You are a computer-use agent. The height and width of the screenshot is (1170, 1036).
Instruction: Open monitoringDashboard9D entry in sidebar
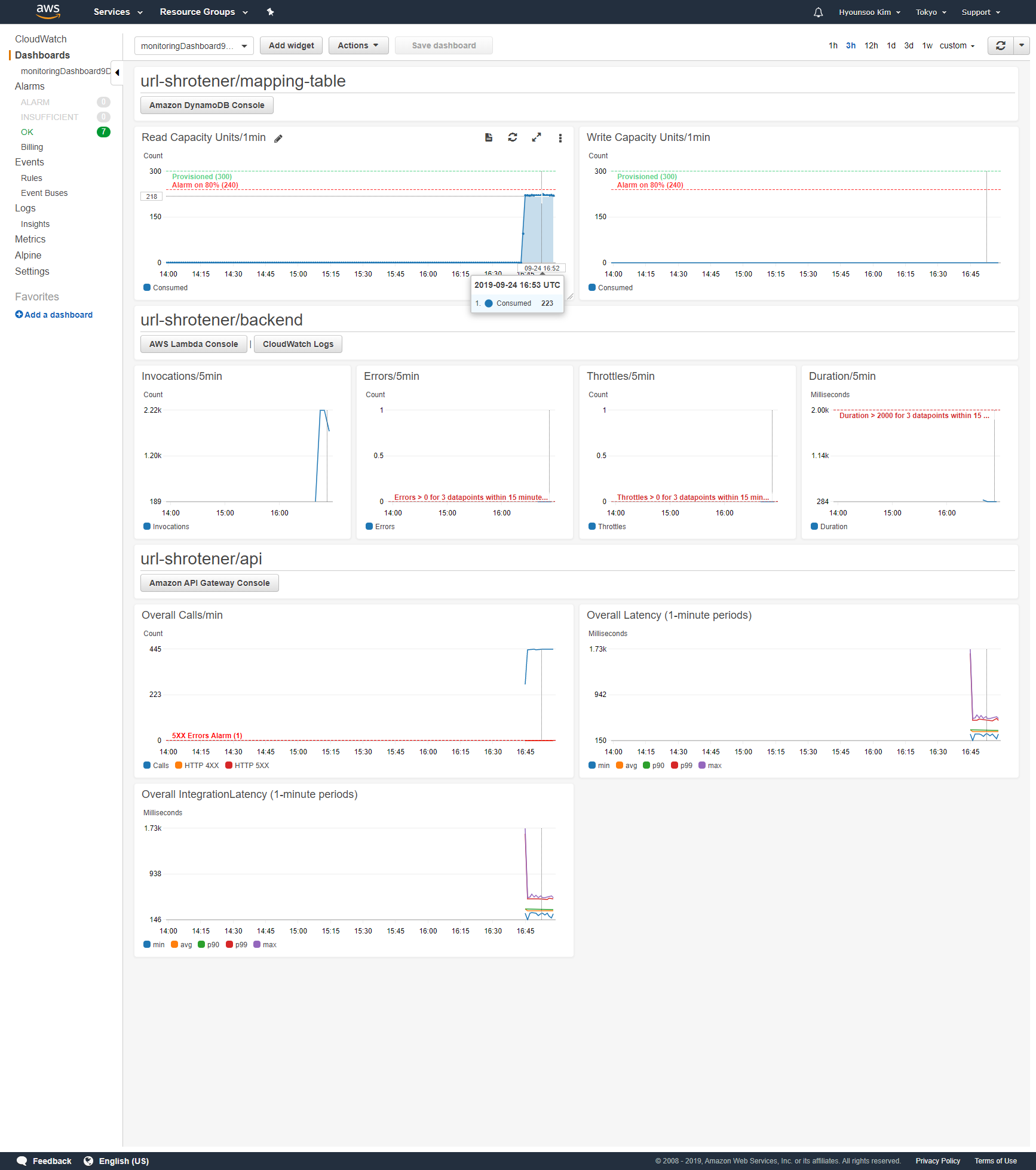66,71
